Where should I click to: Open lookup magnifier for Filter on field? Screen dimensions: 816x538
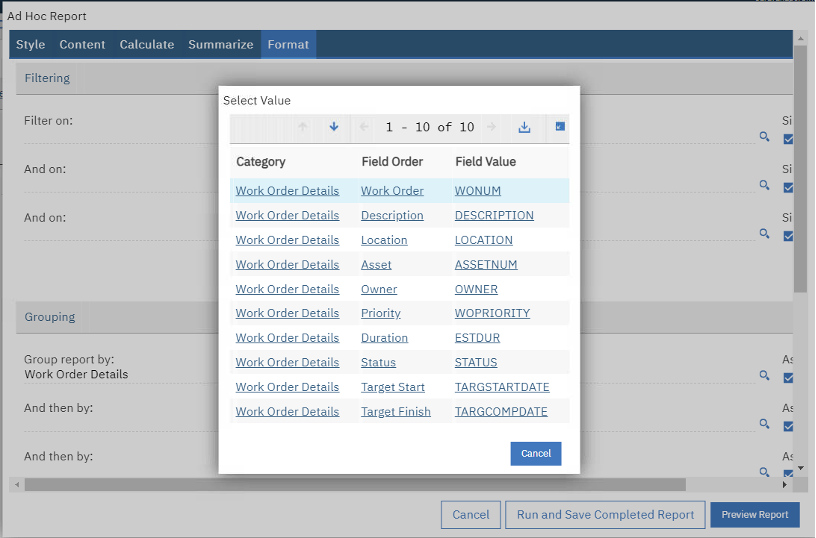765,137
